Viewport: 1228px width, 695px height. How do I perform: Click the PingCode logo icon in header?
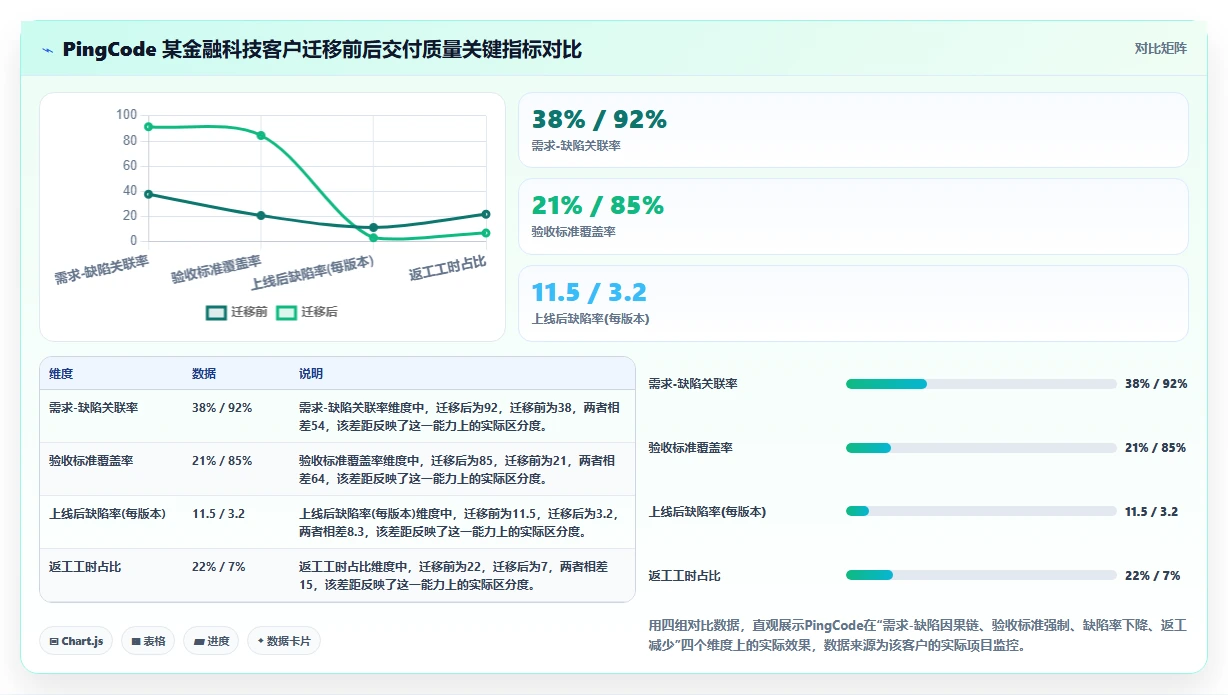tap(48, 50)
